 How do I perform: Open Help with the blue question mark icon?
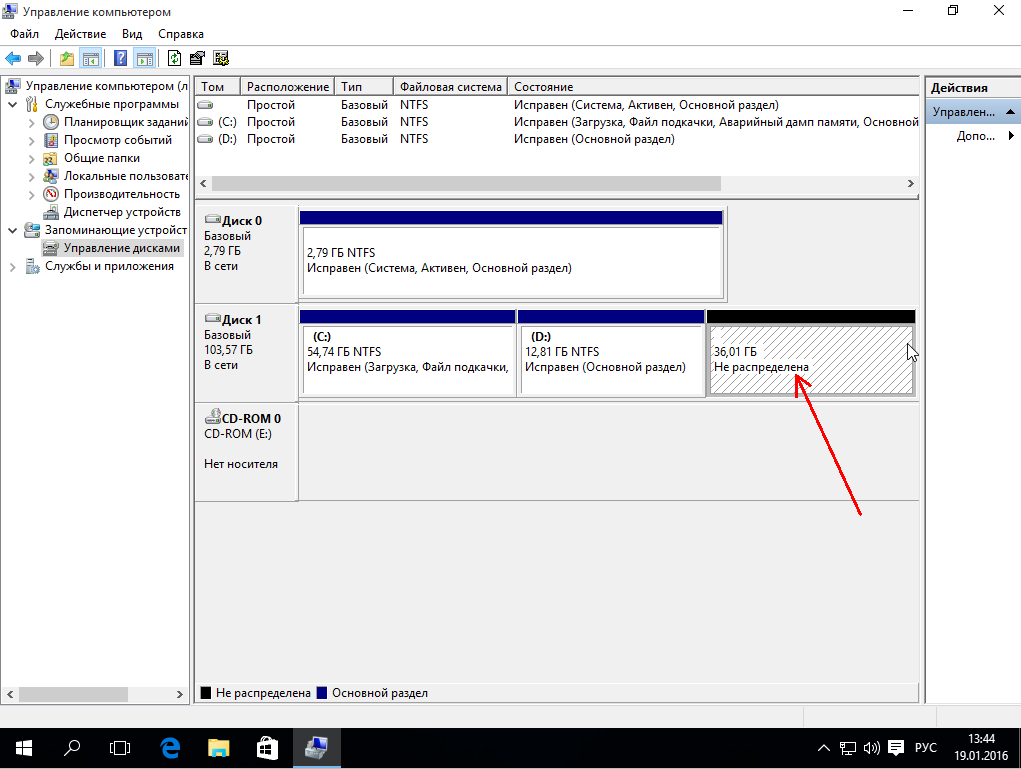pos(121,58)
